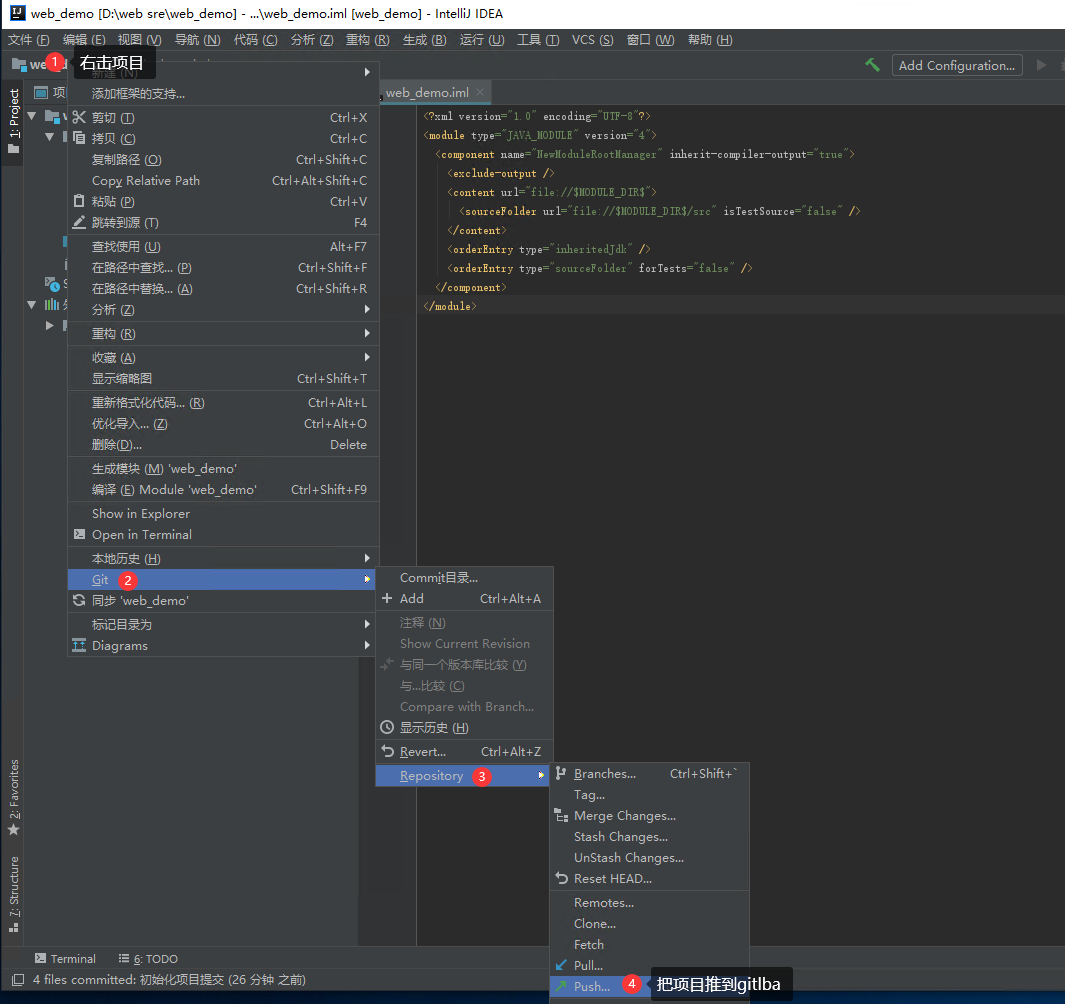1065x1004 pixels.
Task: Click the copy icon next to 拷贝
Action: 79,138
